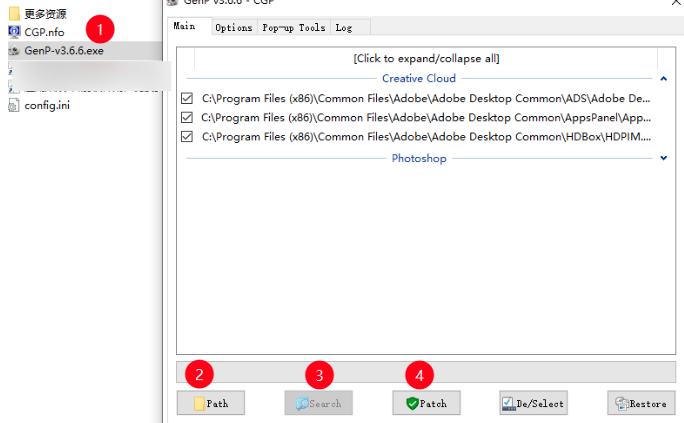Uncheck the ADS\Adobe De... path checkbox
The width and height of the screenshot is (684, 423).
point(187,98)
